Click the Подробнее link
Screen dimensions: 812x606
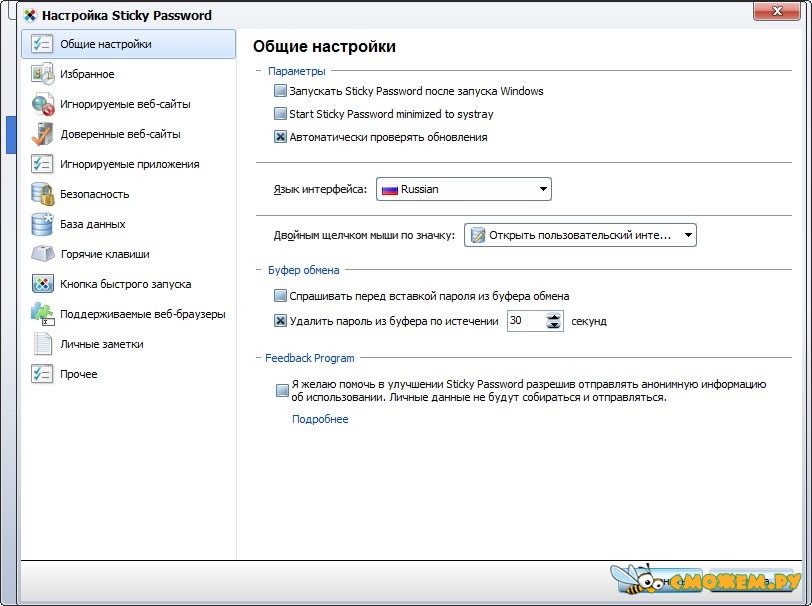[320, 419]
